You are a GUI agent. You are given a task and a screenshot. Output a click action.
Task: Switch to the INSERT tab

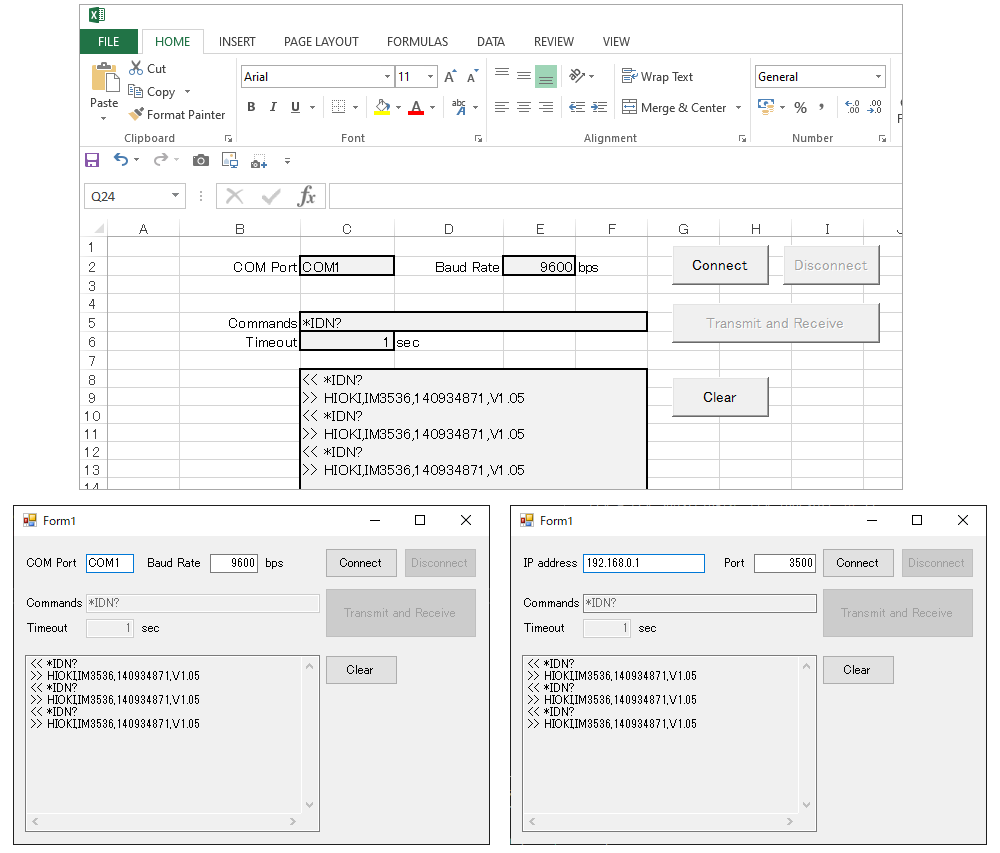click(x=237, y=41)
